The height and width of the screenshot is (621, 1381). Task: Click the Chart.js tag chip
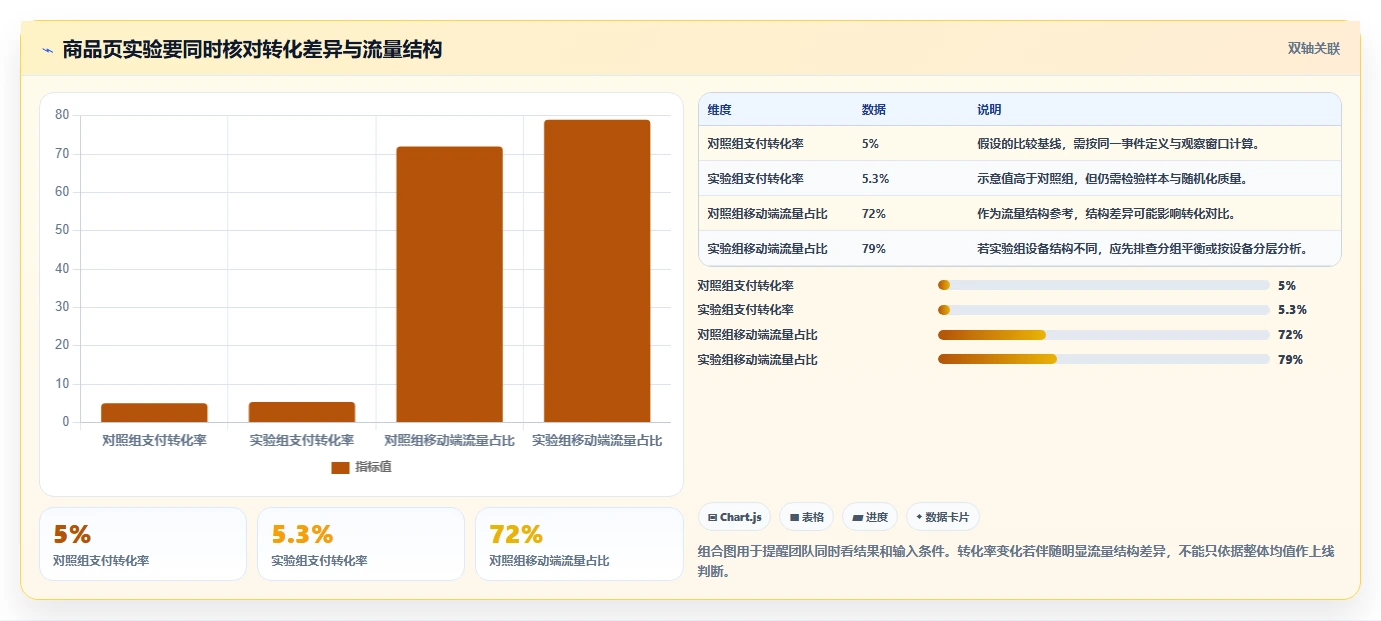coord(734,517)
